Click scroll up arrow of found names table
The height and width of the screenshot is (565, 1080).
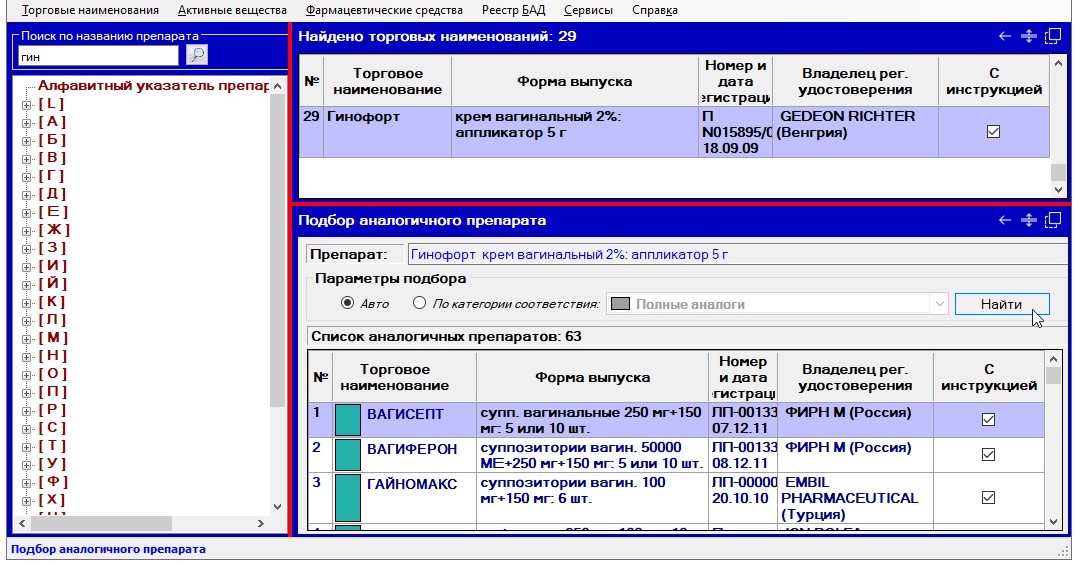[1058, 63]
